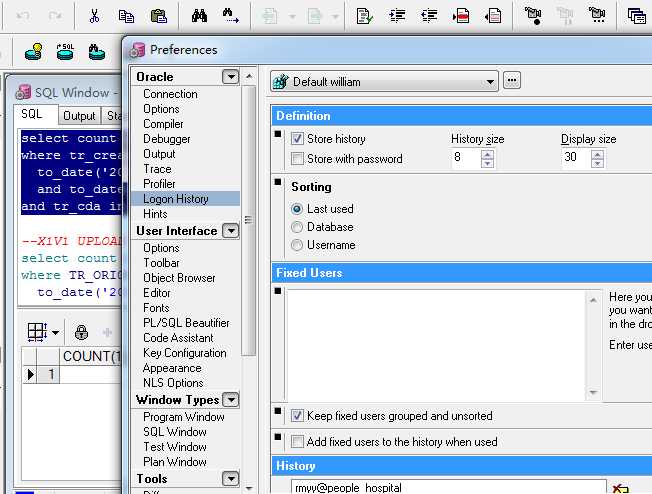The height and width of the screenshot is (494, 652).
Task: Click the Find next binoculars-arrow icon
Action: pyautogui.click(x=230, y=16)
